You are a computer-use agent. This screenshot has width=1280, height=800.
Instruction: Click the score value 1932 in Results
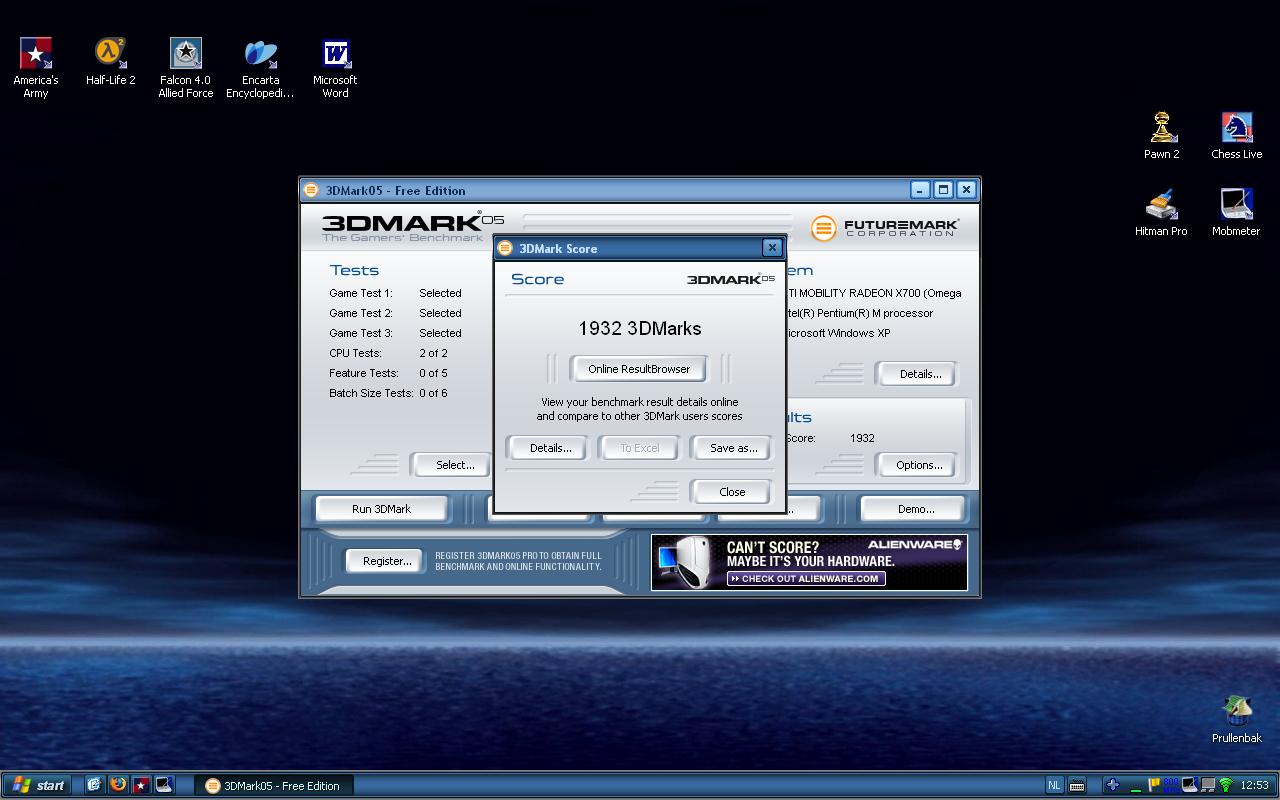click(862, 438)
